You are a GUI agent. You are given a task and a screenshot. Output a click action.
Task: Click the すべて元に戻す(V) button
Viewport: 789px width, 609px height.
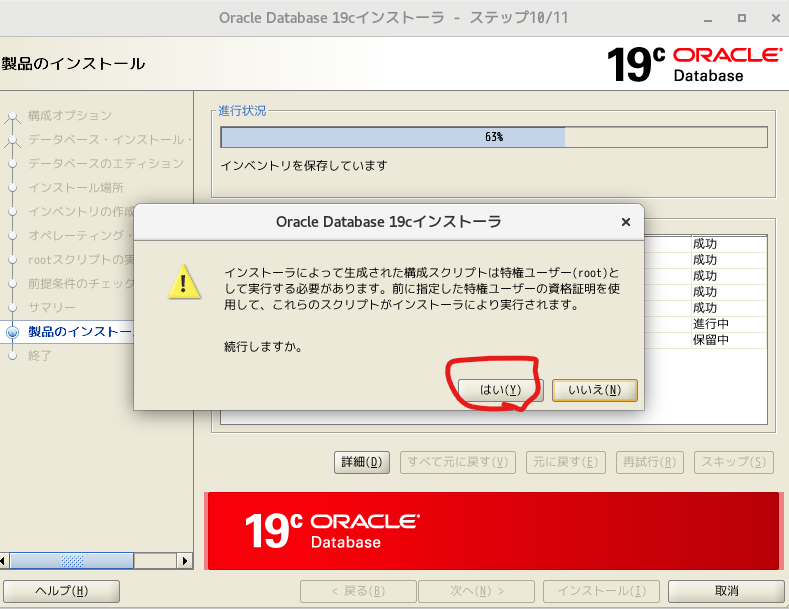[x=458, y=462]
